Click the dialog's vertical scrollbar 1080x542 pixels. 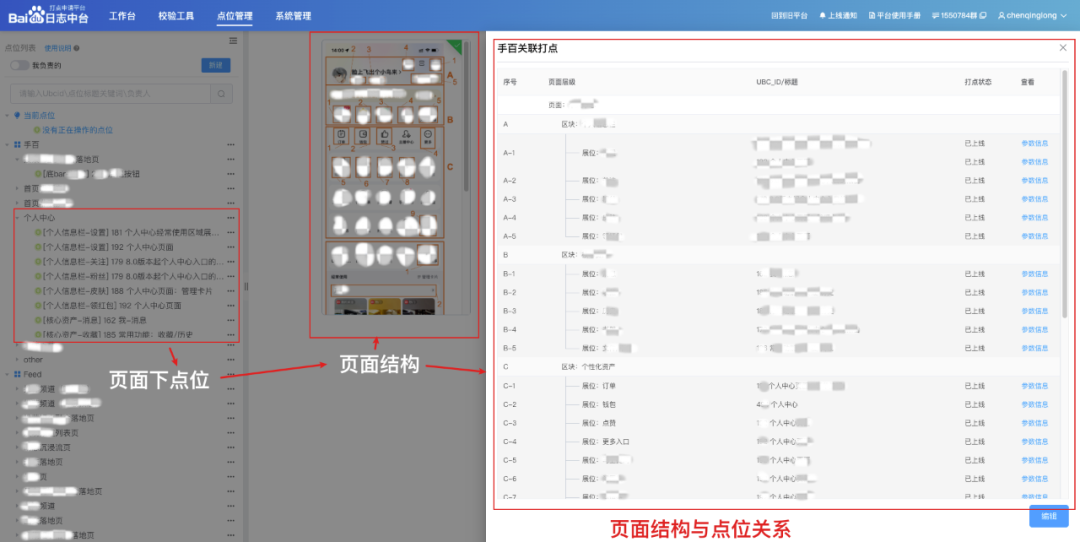coord(1064,200)
